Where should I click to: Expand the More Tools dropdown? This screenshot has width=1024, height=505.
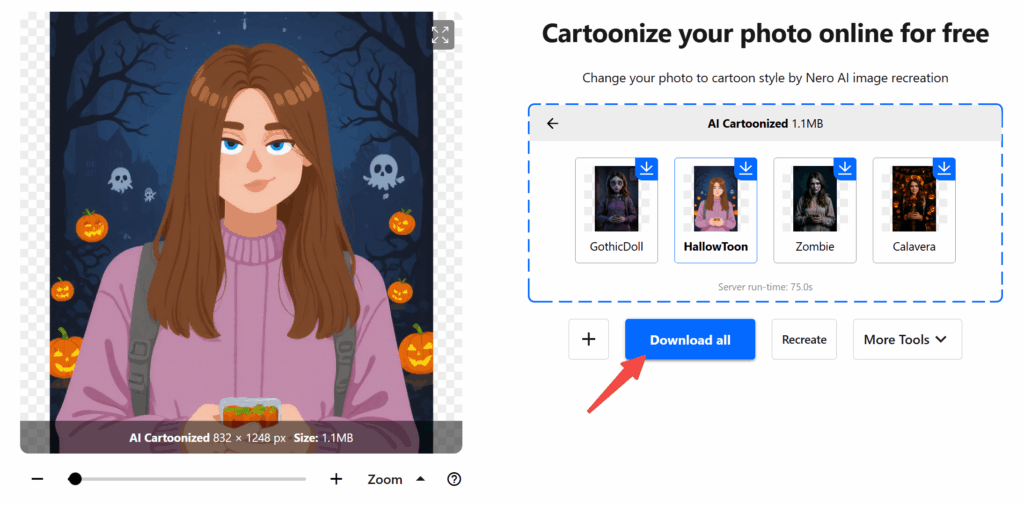pos(906,340)
